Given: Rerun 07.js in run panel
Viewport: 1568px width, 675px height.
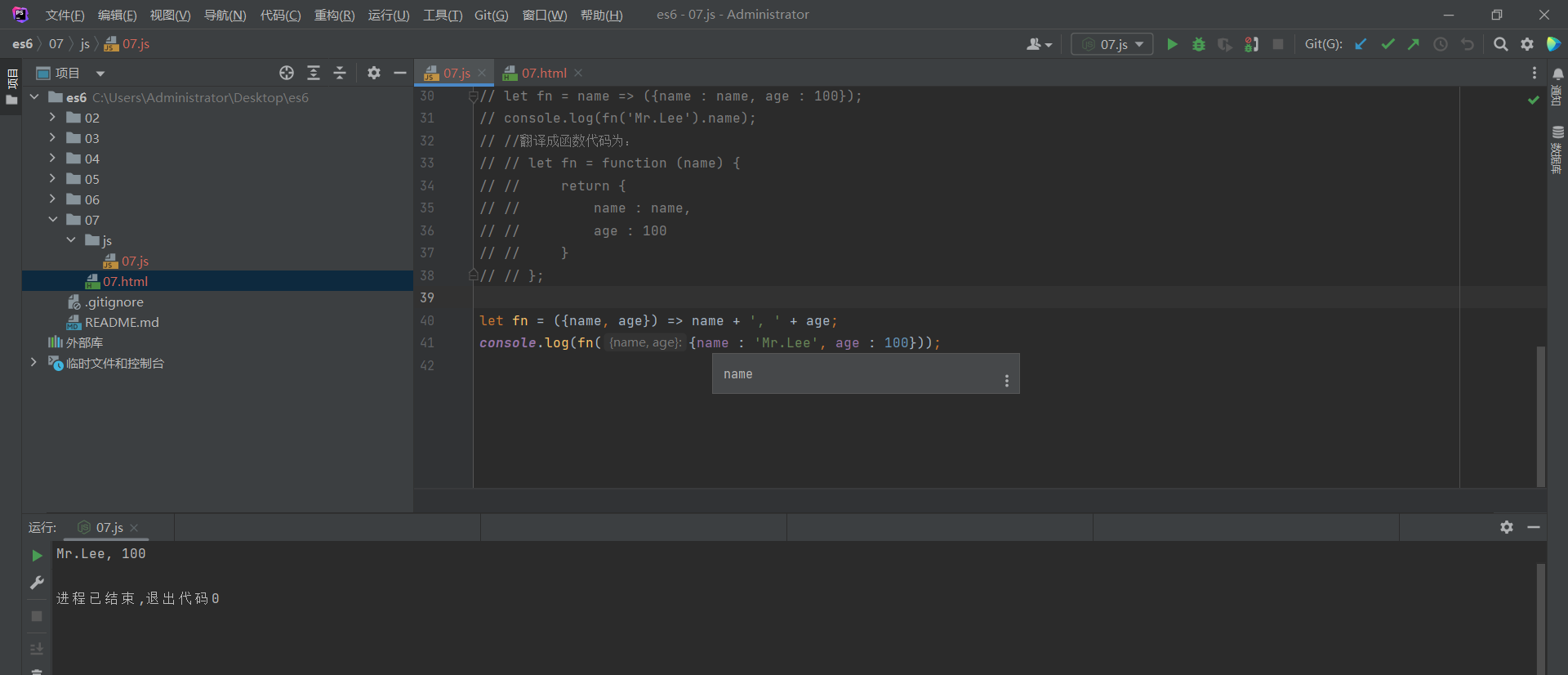Looking at the screenshot, I should [x=37, y=556].
